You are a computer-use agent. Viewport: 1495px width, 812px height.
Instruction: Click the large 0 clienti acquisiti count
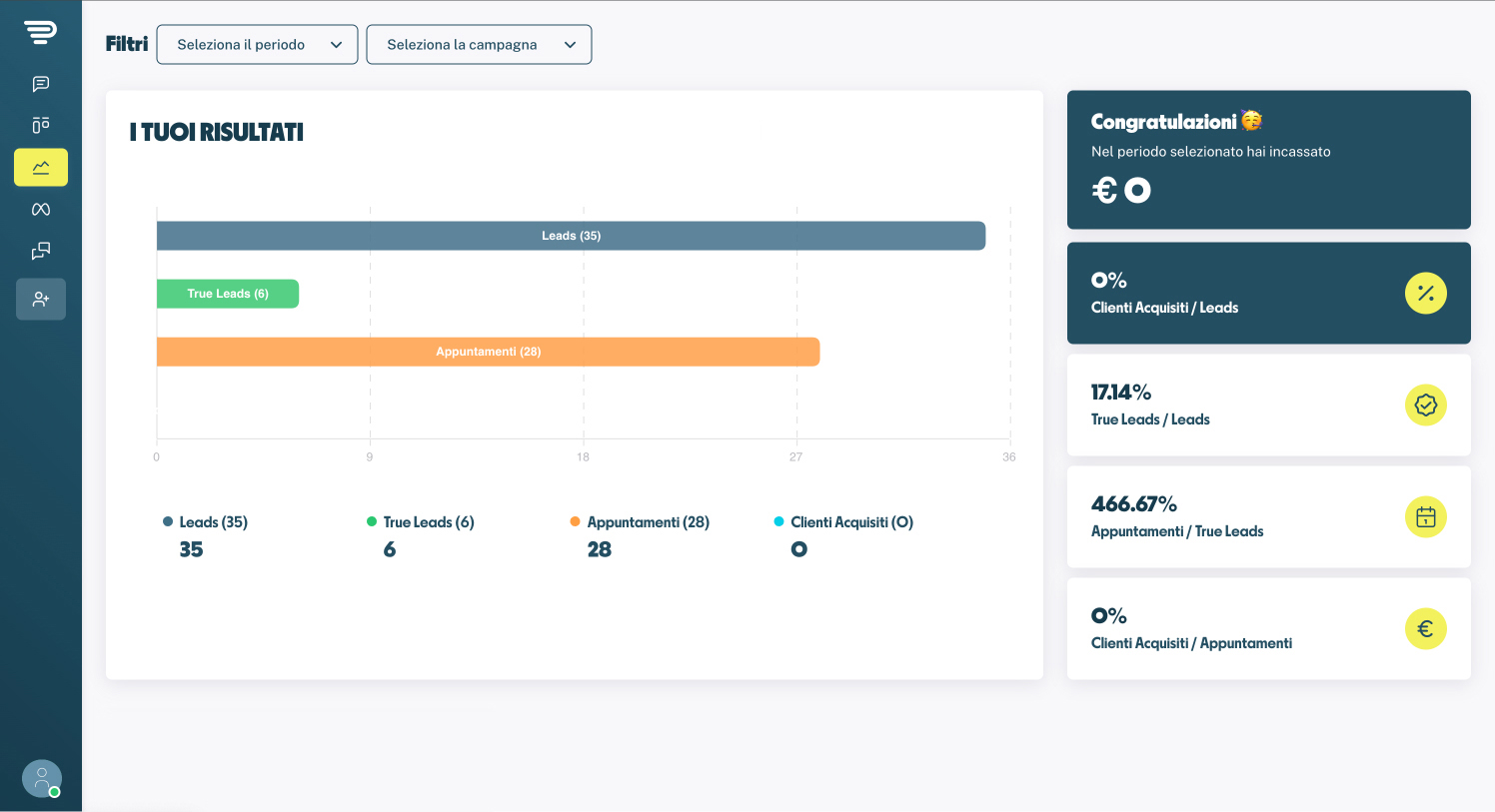pos(798,549)
